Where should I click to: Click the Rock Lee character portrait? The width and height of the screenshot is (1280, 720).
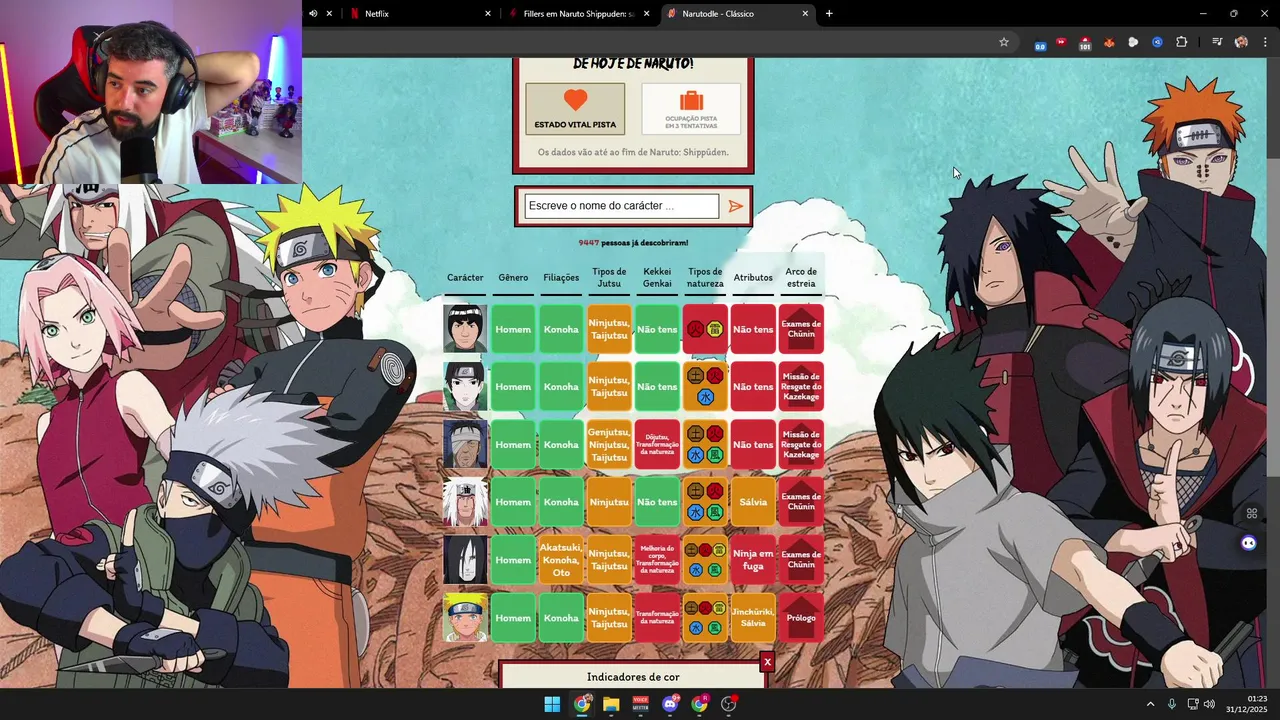465,329
